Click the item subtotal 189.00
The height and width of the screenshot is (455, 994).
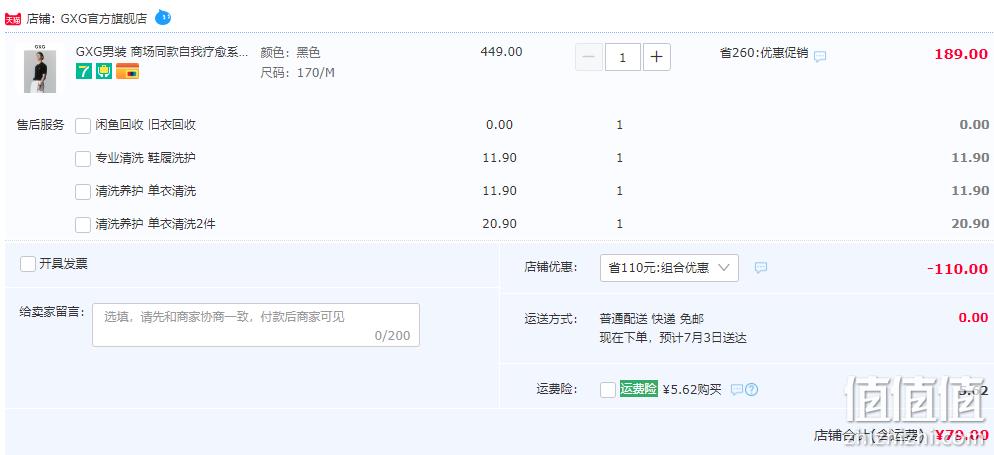(961, 54)
